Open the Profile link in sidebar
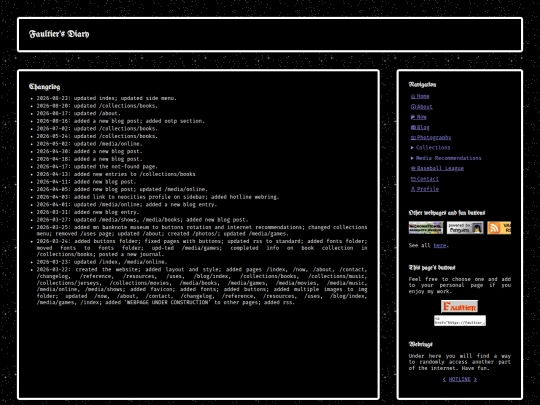This screenshot has width=540, height=405. pyautogui.click(x=424, y=189)
